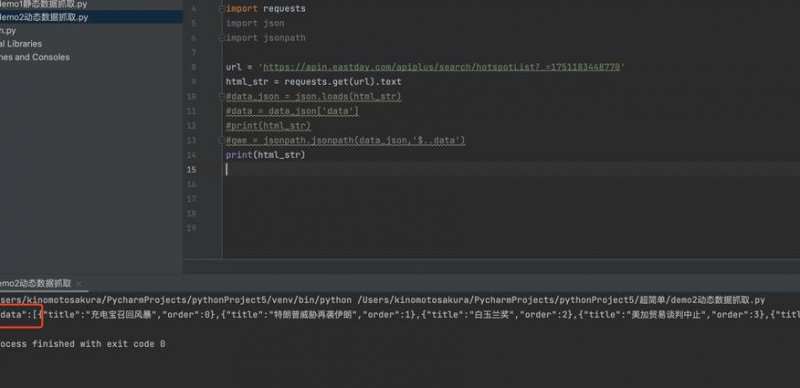Click '充电宝召回风暴' title in console output
Screen dimensions: 800x388
[x=122, y=315]
